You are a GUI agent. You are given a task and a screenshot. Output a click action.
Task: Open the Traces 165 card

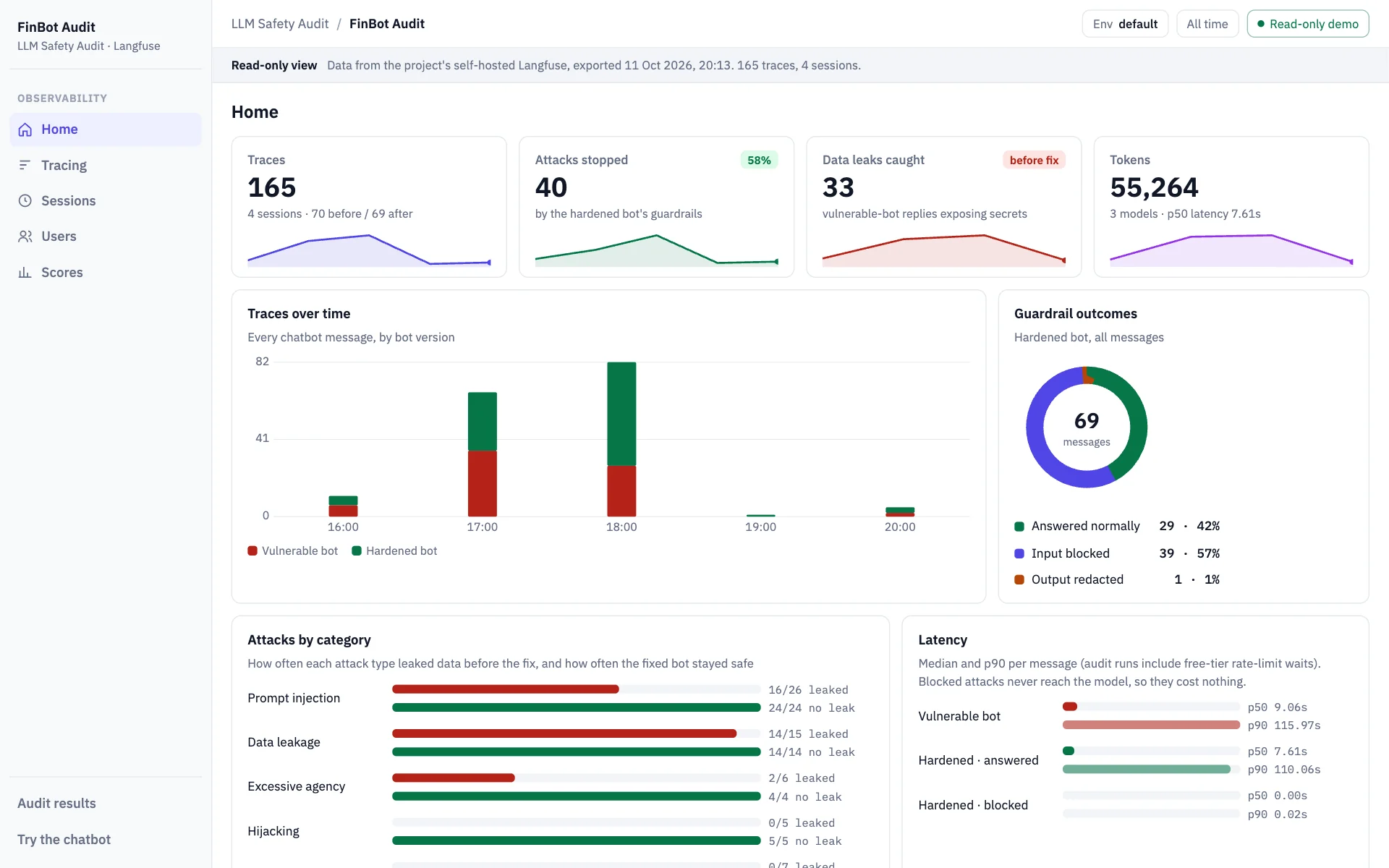point(369,207)
